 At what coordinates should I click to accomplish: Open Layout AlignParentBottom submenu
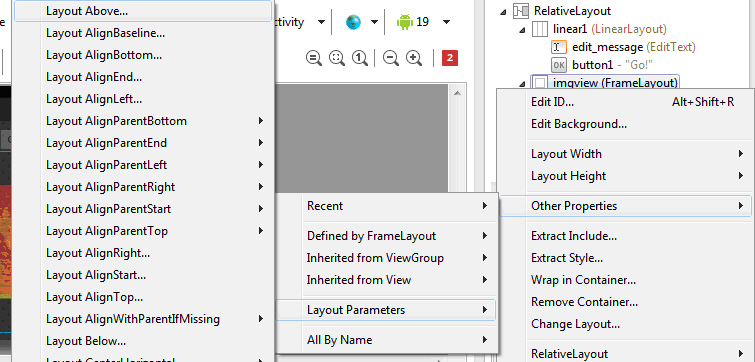pyautogui.click(x=143, y=121)
